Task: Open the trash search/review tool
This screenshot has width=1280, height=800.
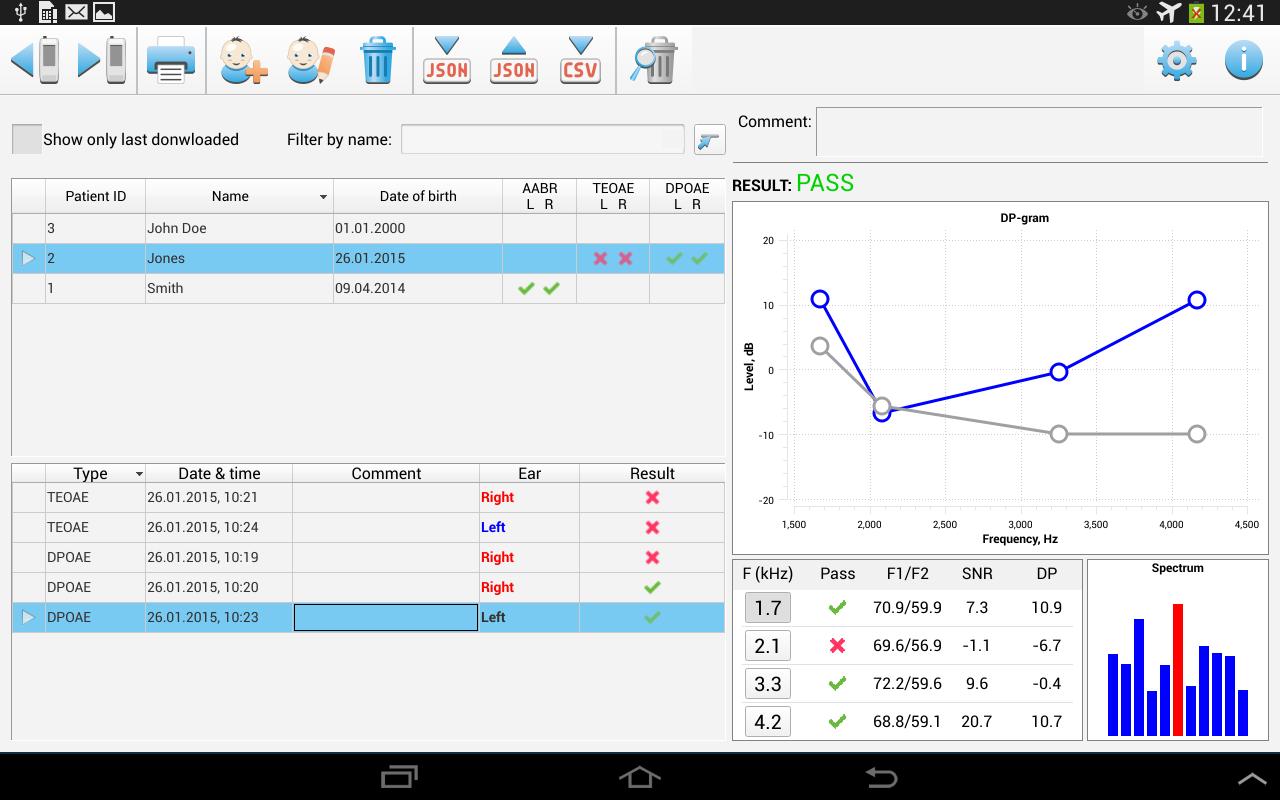Action: pos(654,60)
